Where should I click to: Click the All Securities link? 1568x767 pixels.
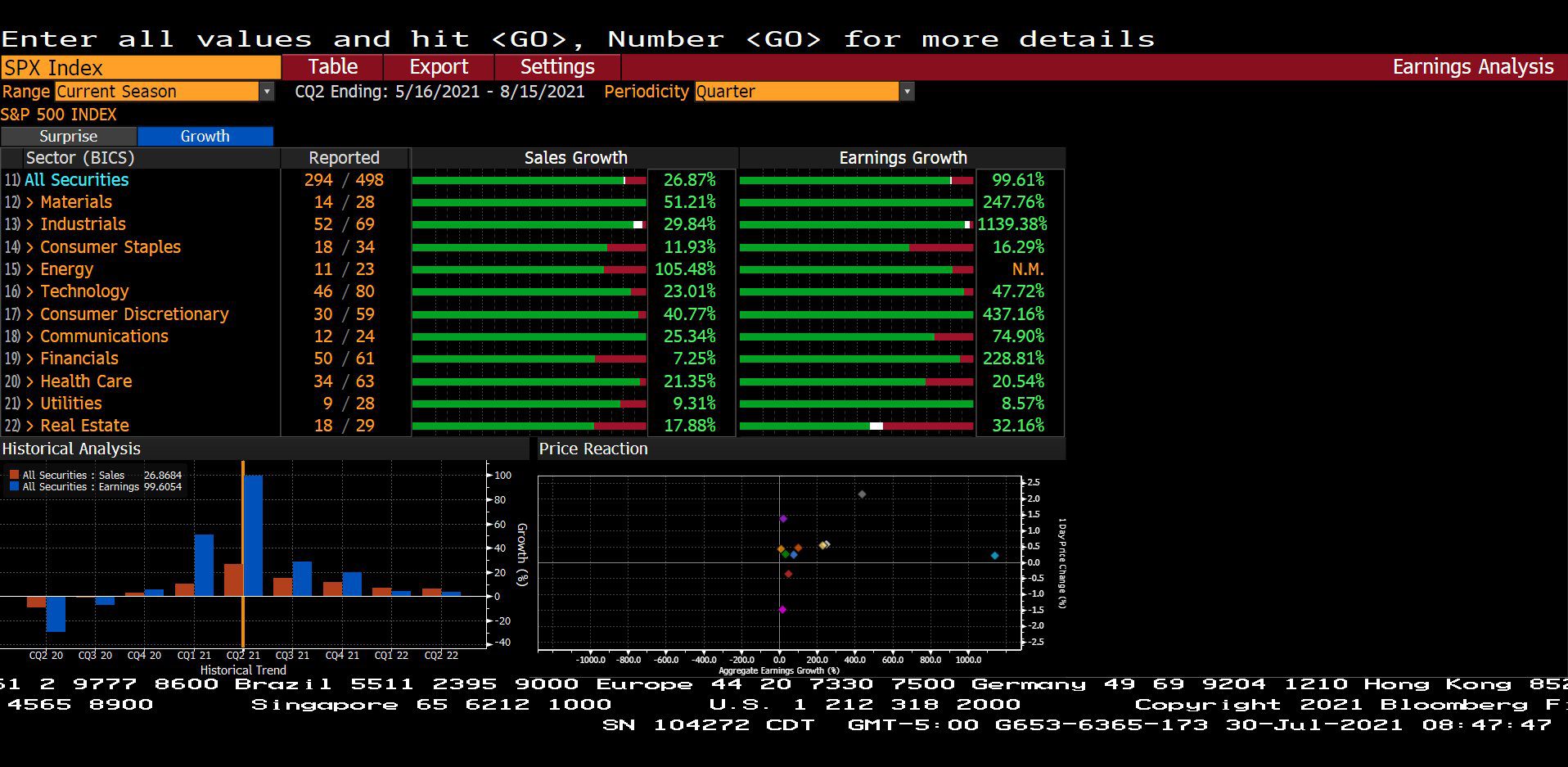click(x=77, y=180)
